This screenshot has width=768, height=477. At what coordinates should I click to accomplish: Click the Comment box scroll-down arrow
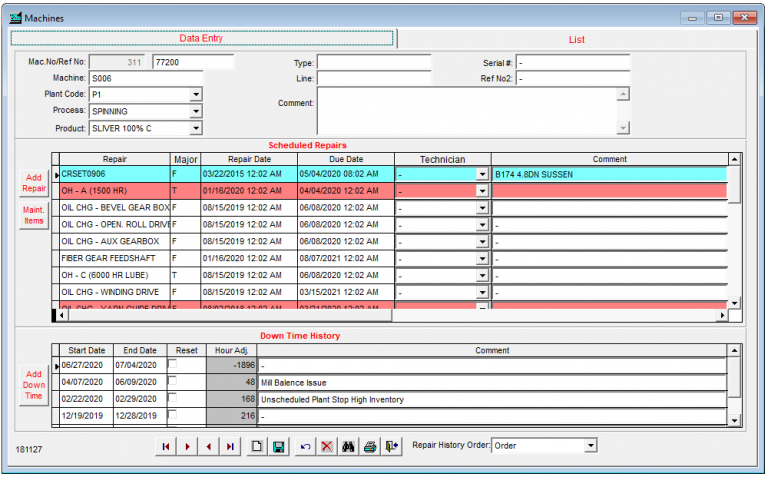(x=623, y=128)
